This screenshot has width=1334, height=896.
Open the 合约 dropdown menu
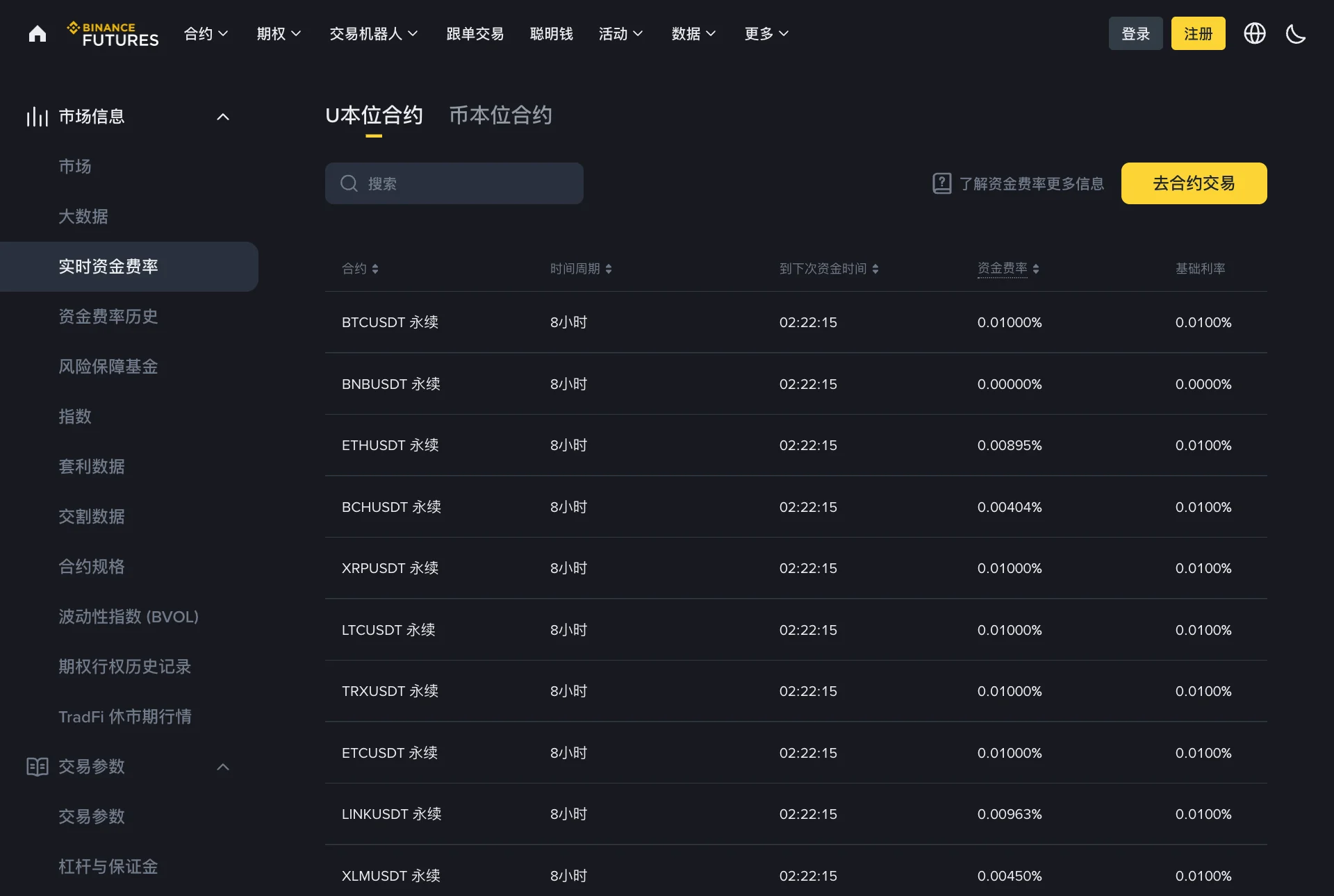tap(206, 33)
